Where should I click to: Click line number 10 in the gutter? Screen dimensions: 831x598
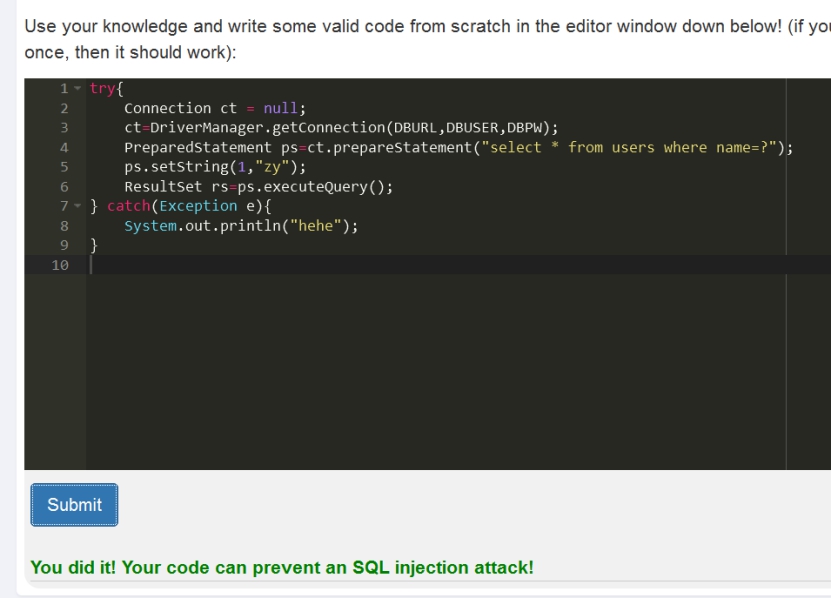pyautogui.click(x=60, y=265)
